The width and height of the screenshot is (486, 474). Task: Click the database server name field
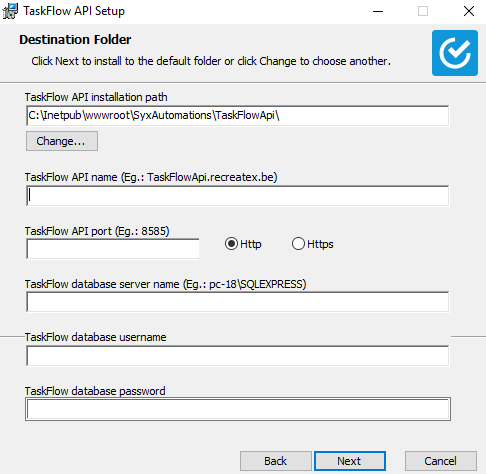pos(238,302)
